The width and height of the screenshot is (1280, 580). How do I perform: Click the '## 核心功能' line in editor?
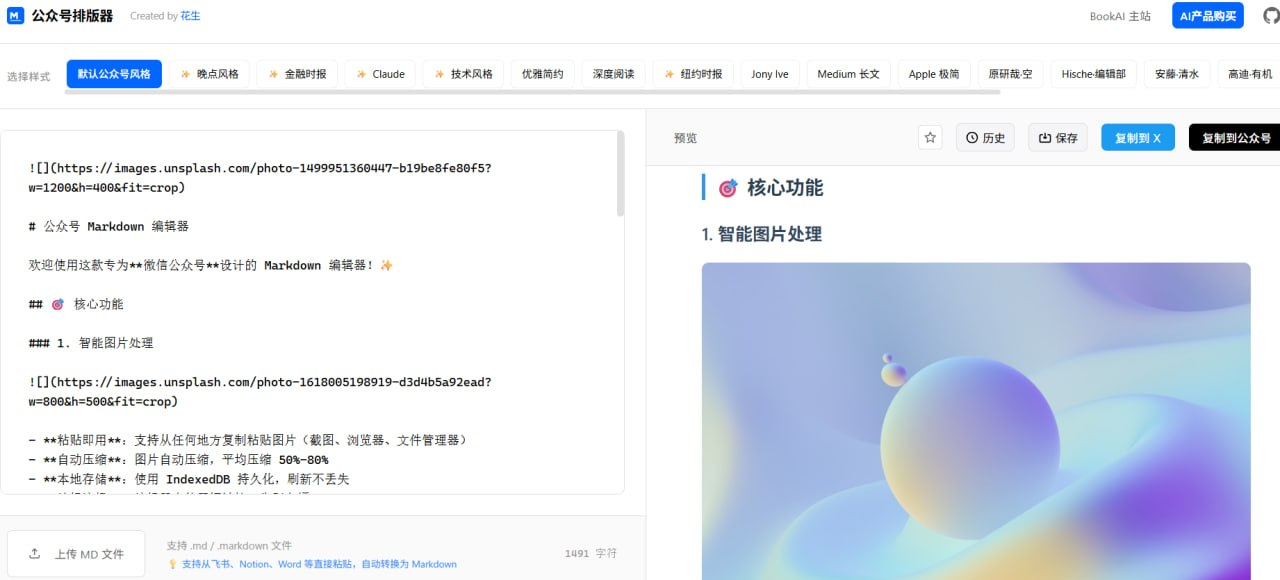tap(76, 304)
